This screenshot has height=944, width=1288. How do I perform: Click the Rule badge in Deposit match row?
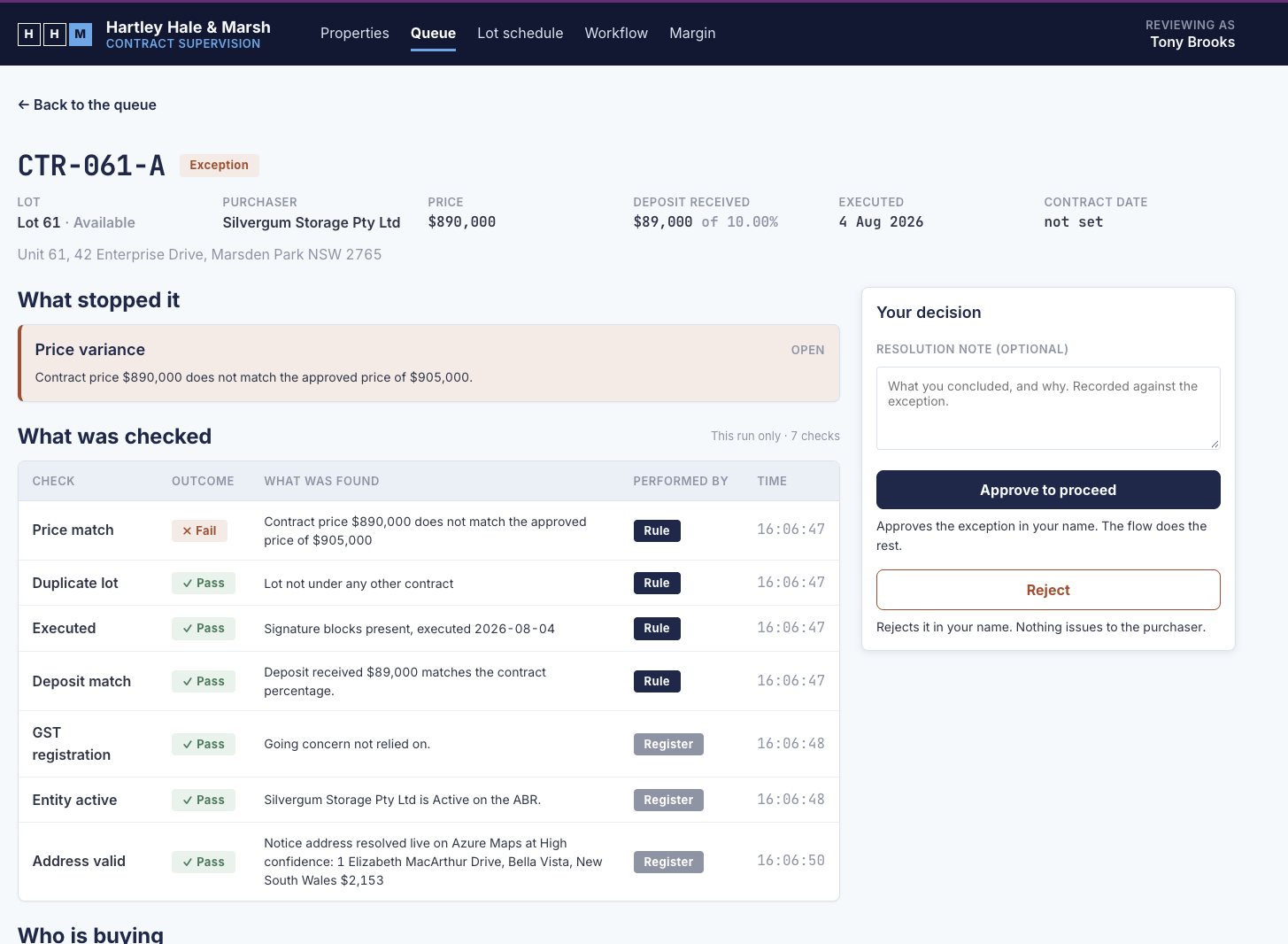(657, 681)
